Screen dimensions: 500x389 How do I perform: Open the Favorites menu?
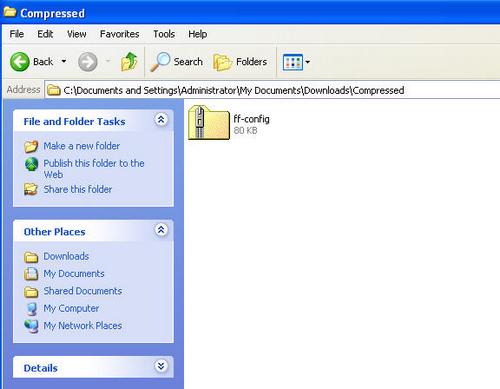[x=119, y=34]
